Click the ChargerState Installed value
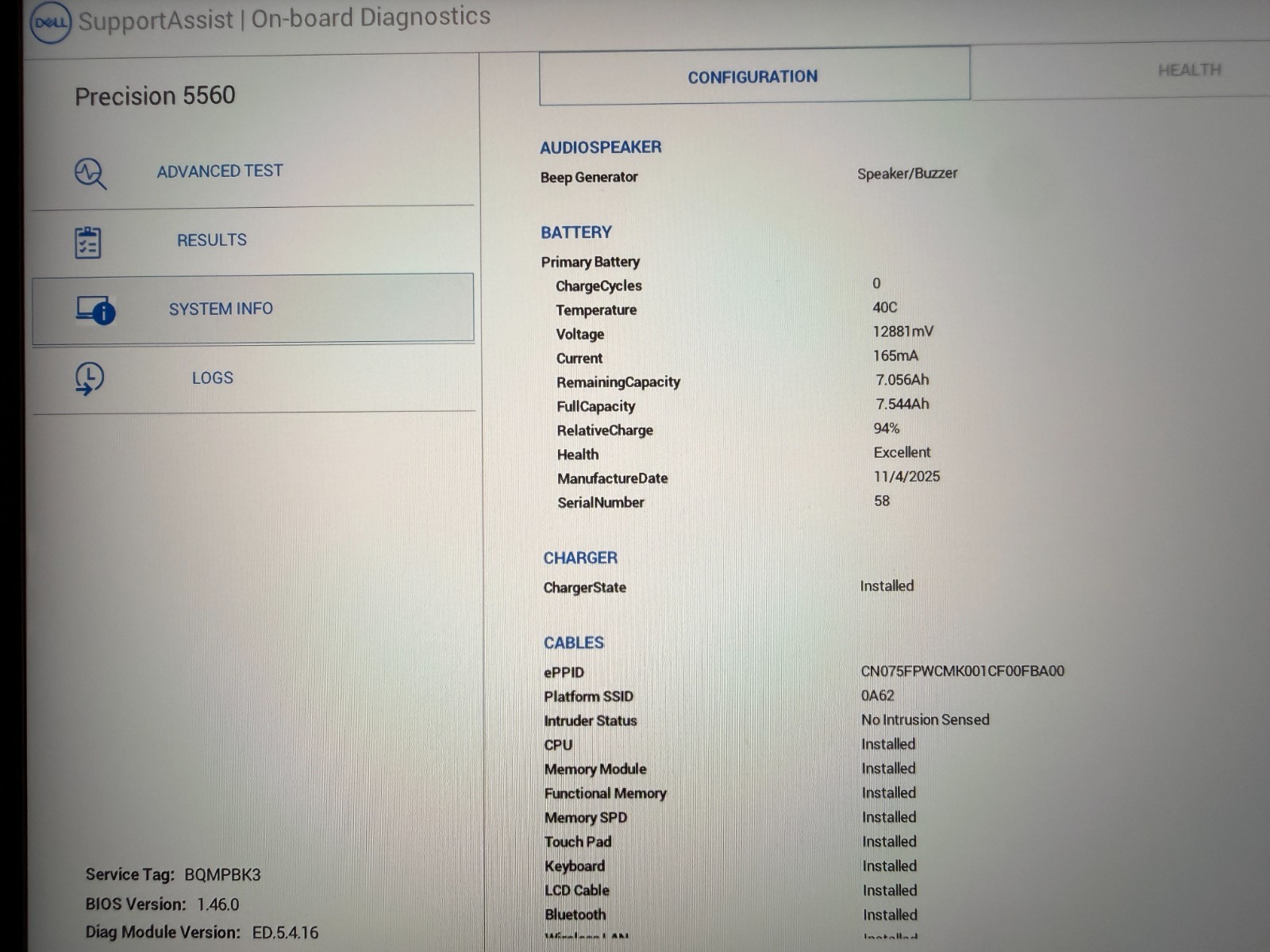Image resolution: width=1270 pixels, height=952 pixels. (x=887, y=586)
